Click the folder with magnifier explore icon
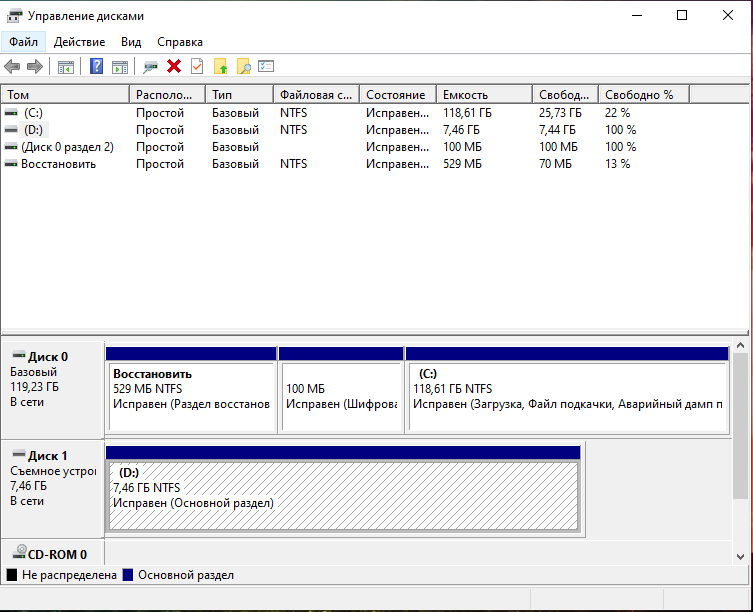 point(243,66)
